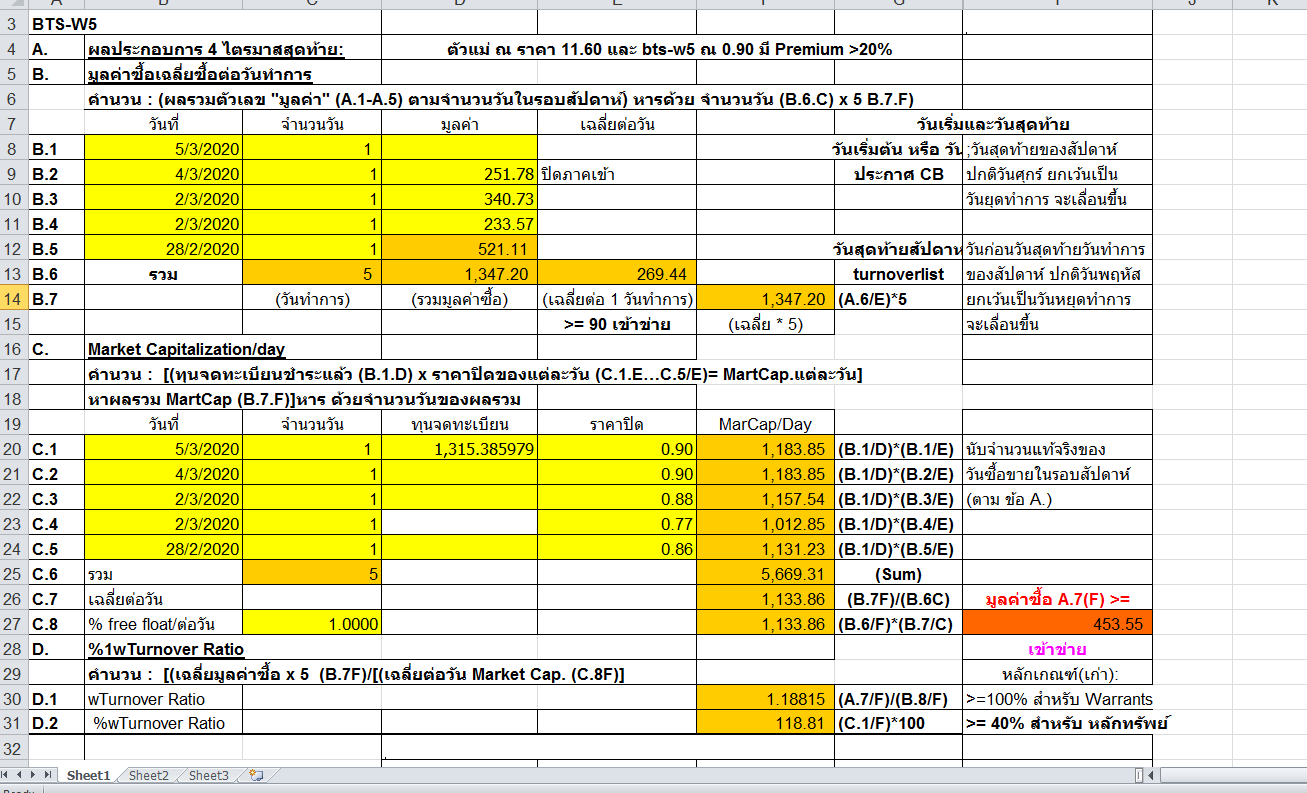Image resolution: width=1307 pixels, height=793 pixels.
Task: Click the (C.1/F)*100 formula note
Action: [x=898, y=723]
